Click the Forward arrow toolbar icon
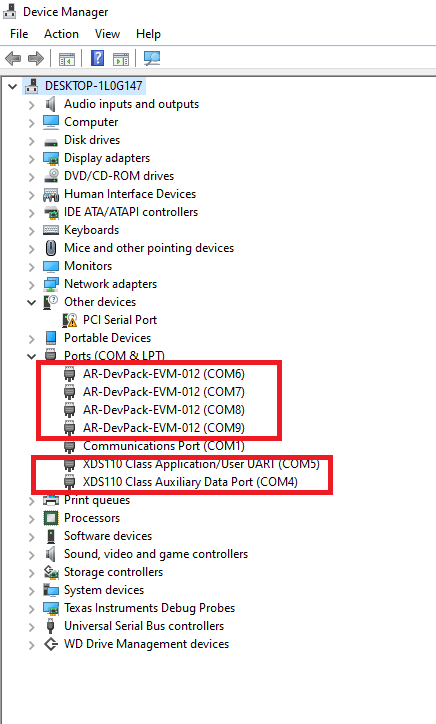 pos(36,59)
